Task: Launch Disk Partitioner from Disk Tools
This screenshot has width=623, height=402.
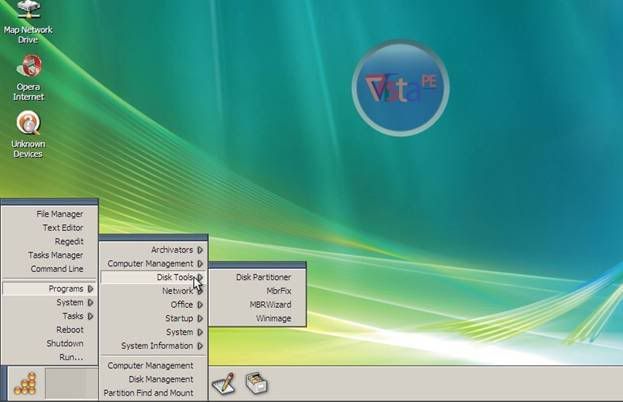Action: [x=257, y=277]
